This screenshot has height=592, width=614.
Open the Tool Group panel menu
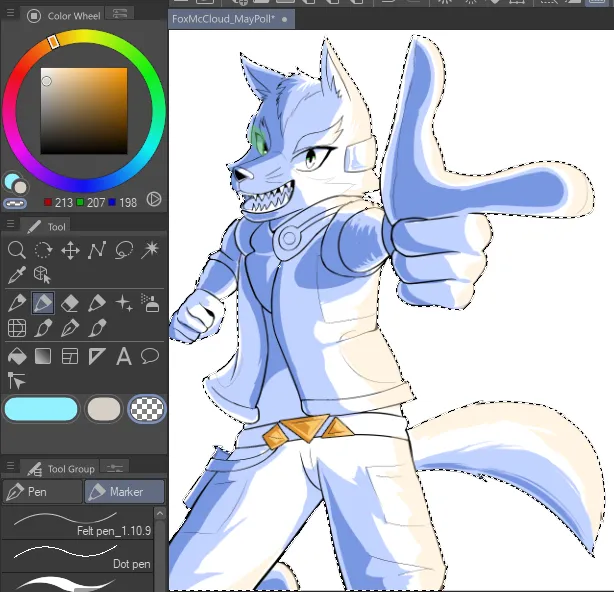pos(11,466)
